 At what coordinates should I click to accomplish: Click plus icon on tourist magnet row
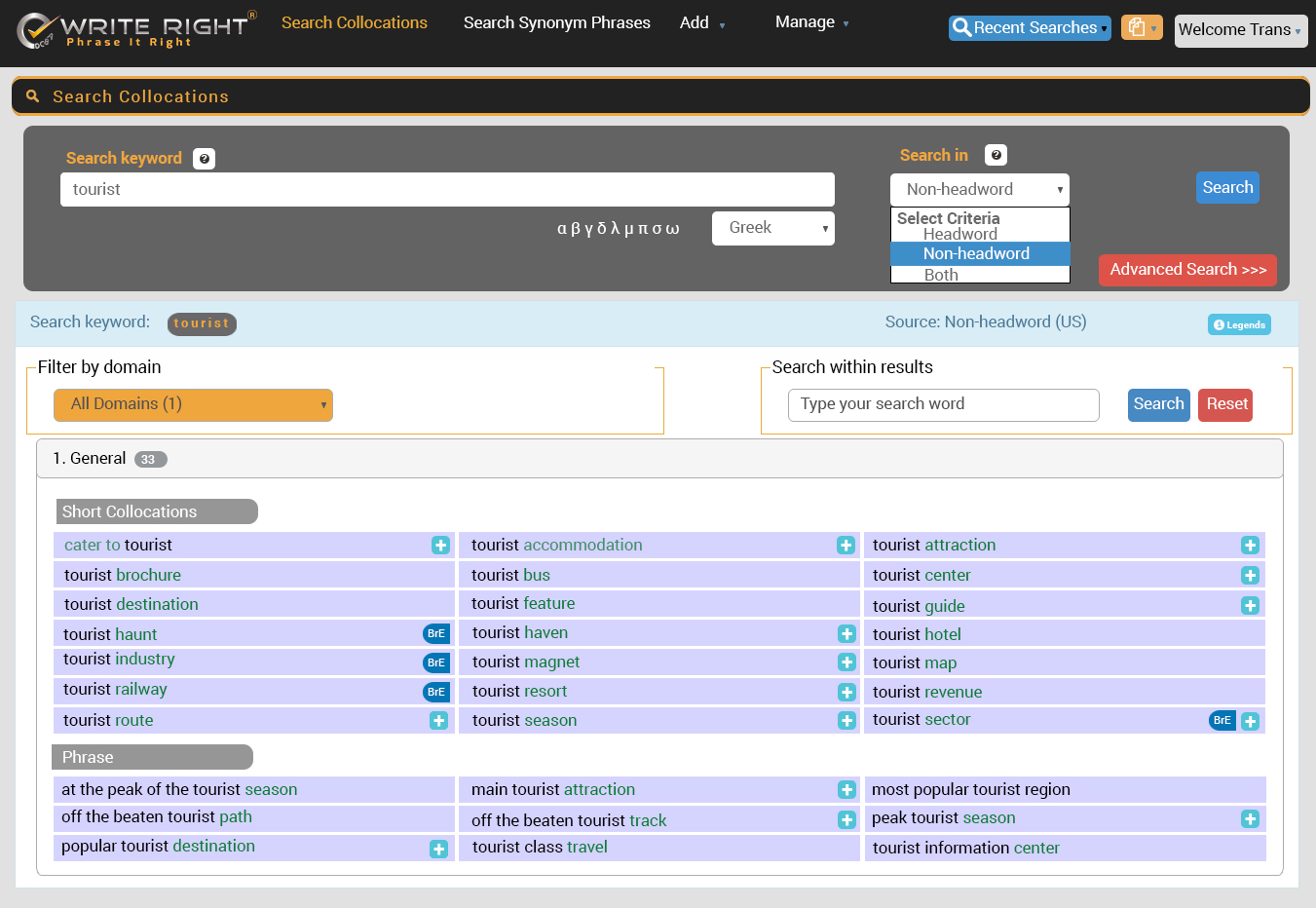pos(846,662)
